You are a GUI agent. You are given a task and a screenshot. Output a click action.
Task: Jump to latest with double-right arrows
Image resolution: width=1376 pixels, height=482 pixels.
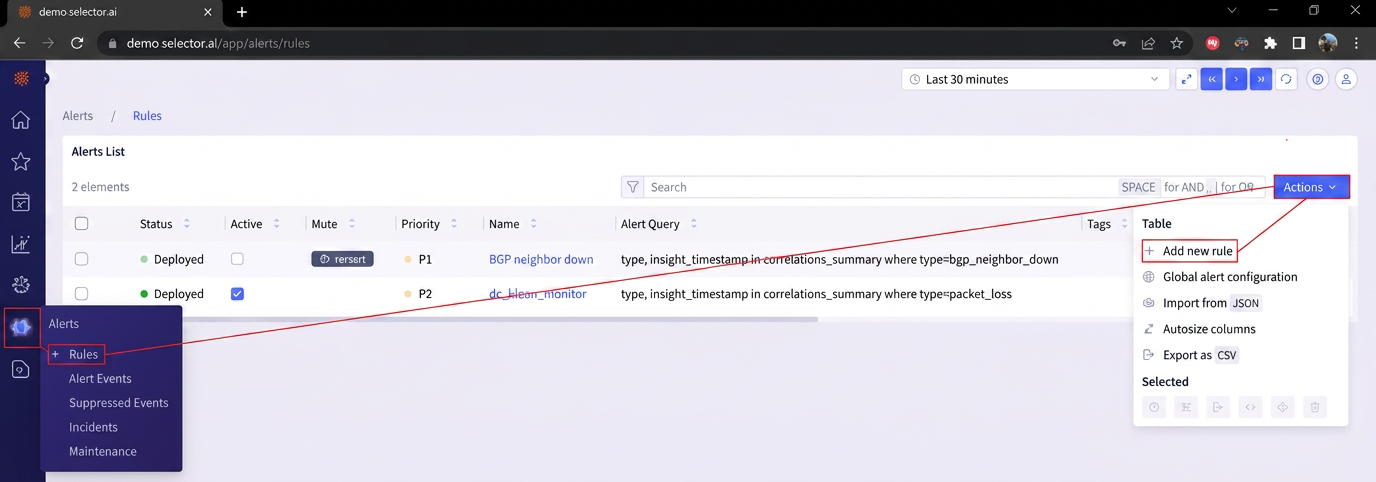point(1261,79)
